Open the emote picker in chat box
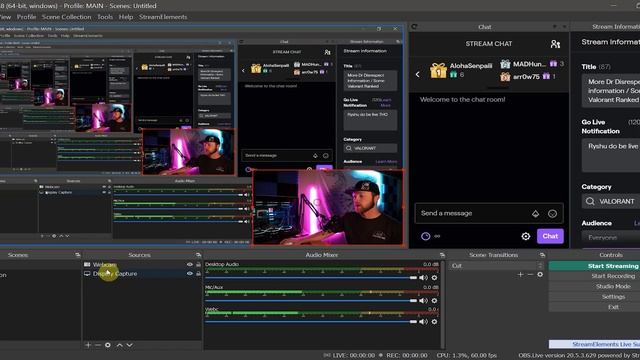Image resolution: width=640 pixels, height=360 pixels. (552, 213)
